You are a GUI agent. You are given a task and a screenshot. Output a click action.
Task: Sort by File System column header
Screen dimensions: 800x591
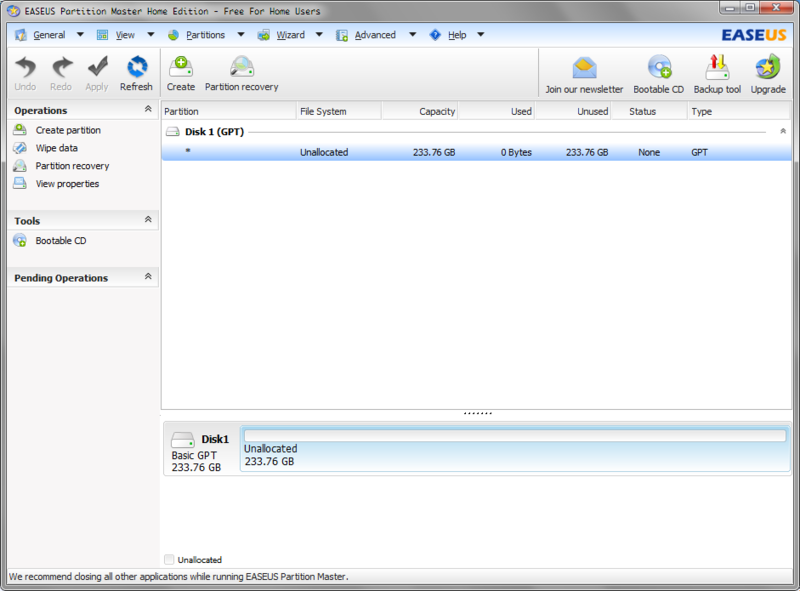[x=339, y=111]
